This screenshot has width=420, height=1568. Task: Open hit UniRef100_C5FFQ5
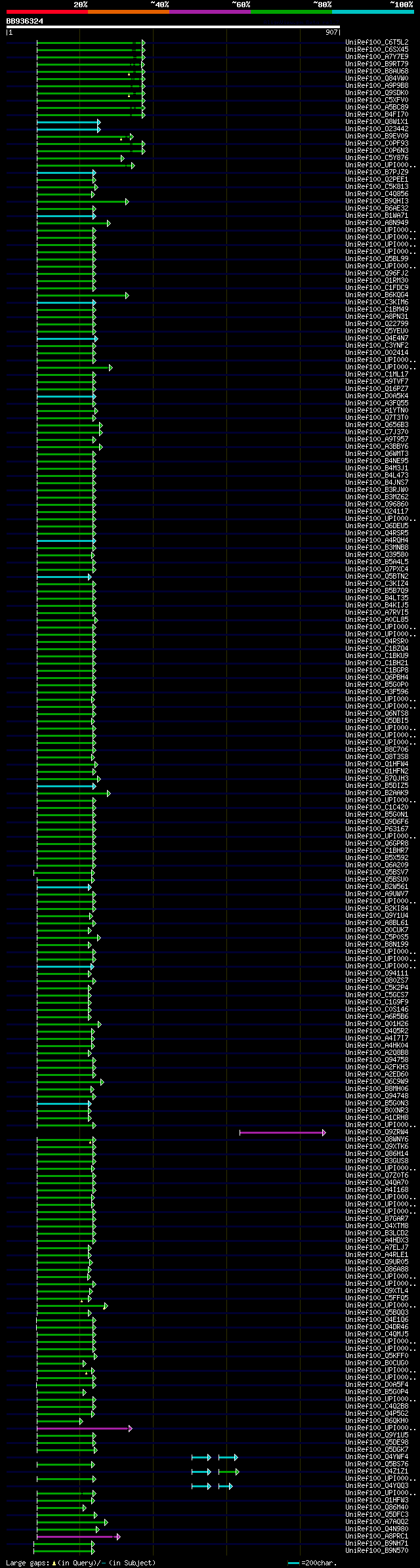377,1298
